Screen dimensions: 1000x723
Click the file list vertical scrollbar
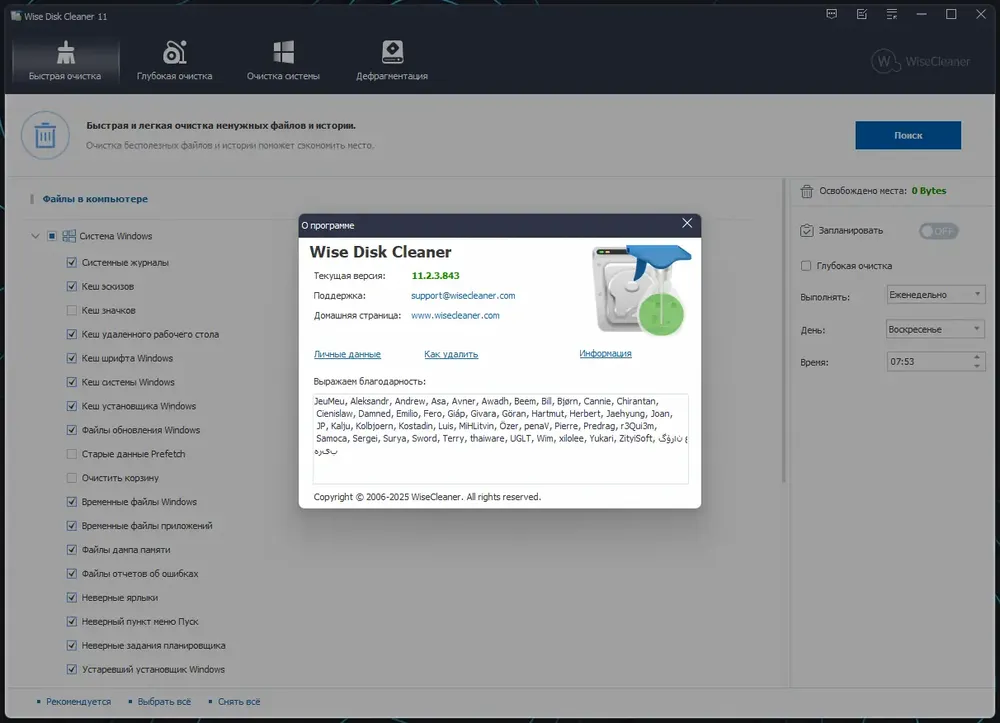click(784, 331)
